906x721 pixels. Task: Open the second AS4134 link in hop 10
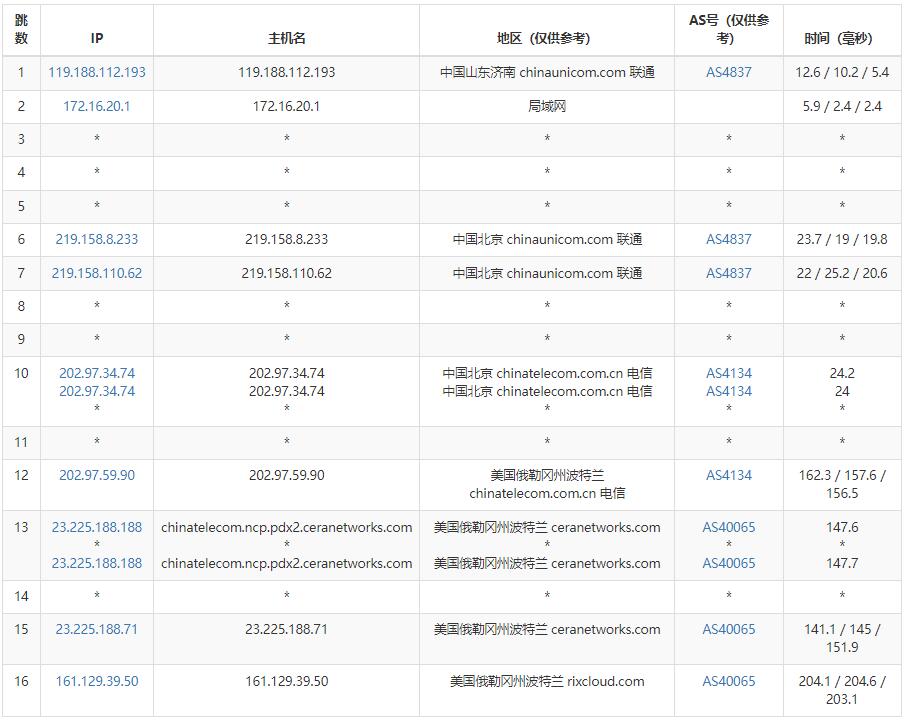729,391
